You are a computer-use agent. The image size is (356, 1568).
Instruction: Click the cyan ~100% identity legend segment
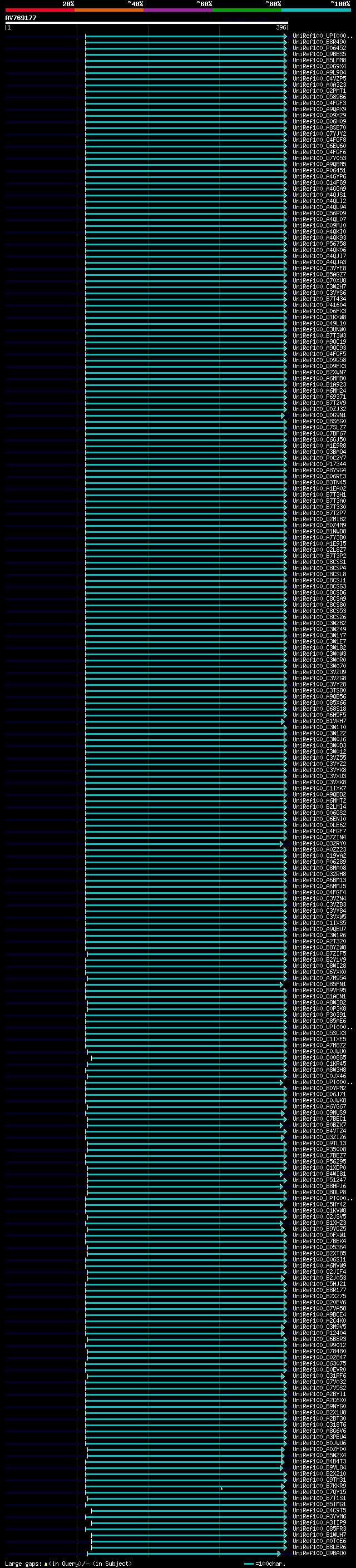click(317, 10)
